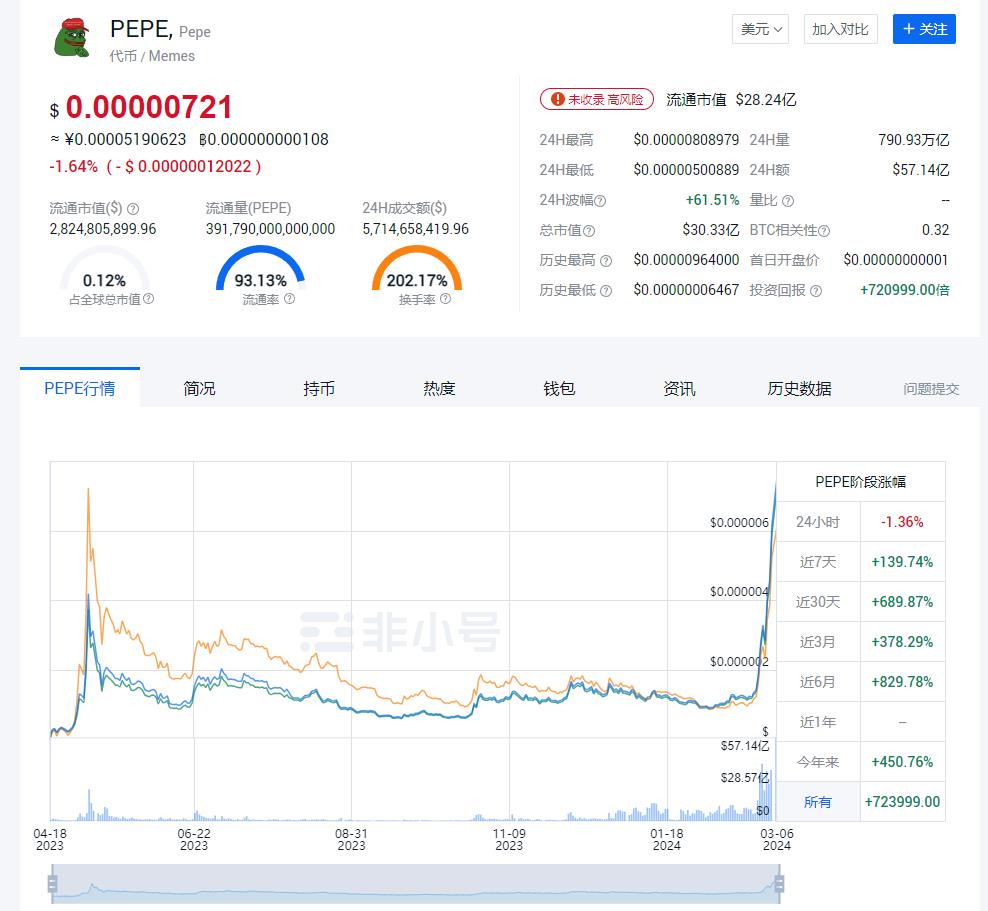The image size is (988, 911).
Task: Click the -1.64% price change text
Action: coord(74,166)
